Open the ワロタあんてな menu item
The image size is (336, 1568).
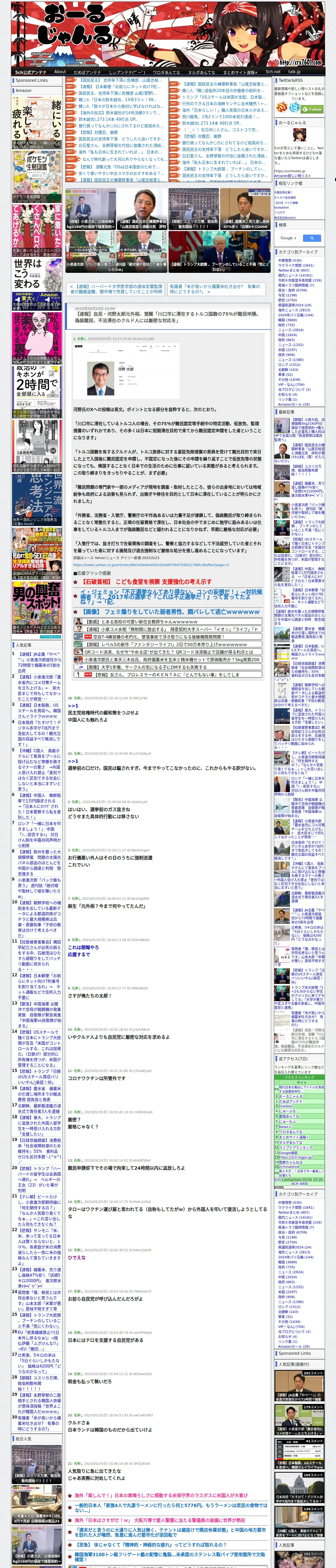[166, 72]
